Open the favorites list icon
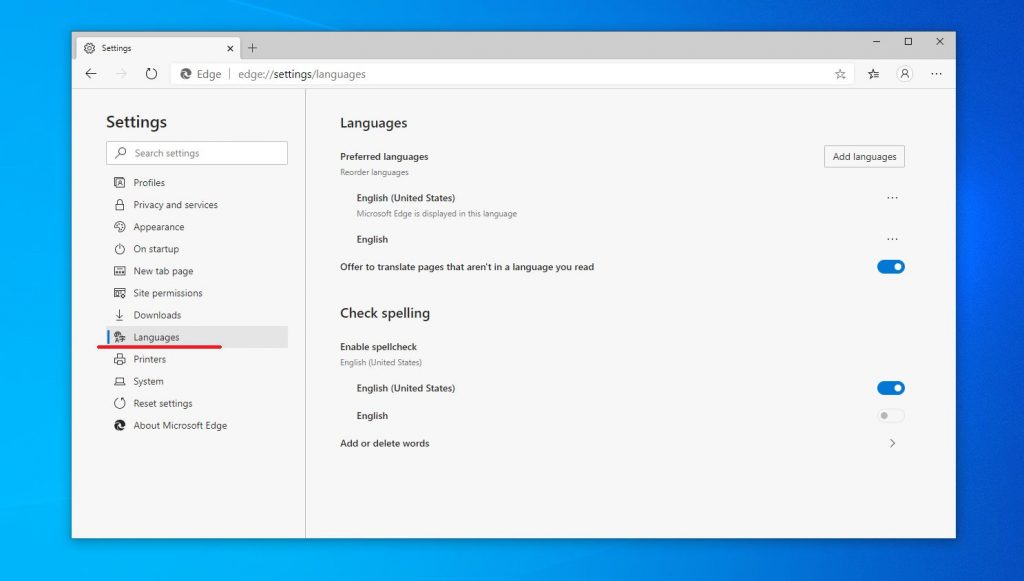This screenshot has width=1024, height=581. click(873, 74)
